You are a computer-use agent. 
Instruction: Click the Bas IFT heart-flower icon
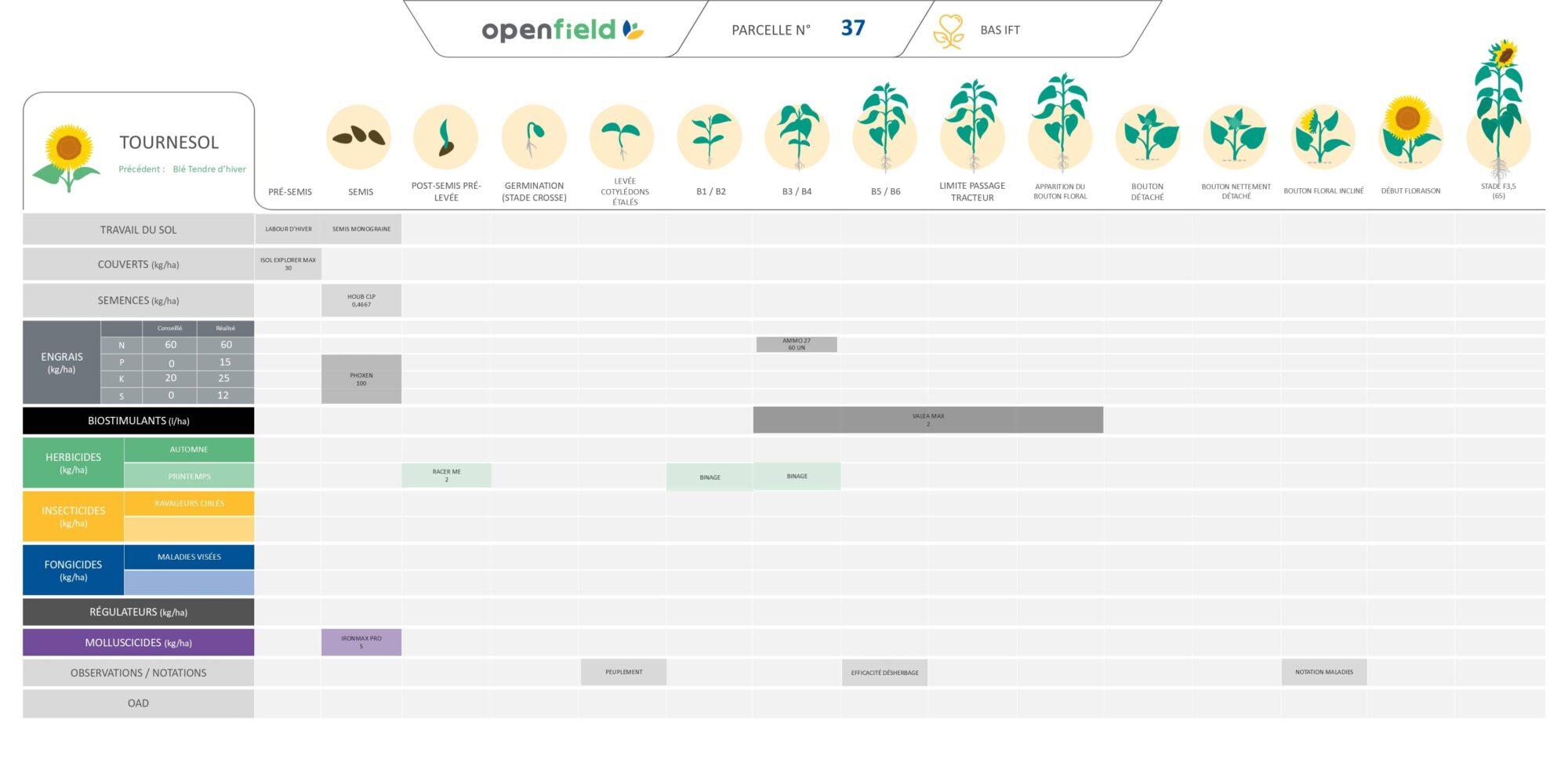(949, 31)
